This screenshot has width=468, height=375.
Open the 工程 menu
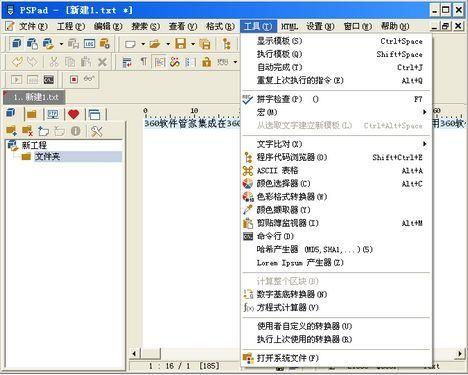click(70, 26)
